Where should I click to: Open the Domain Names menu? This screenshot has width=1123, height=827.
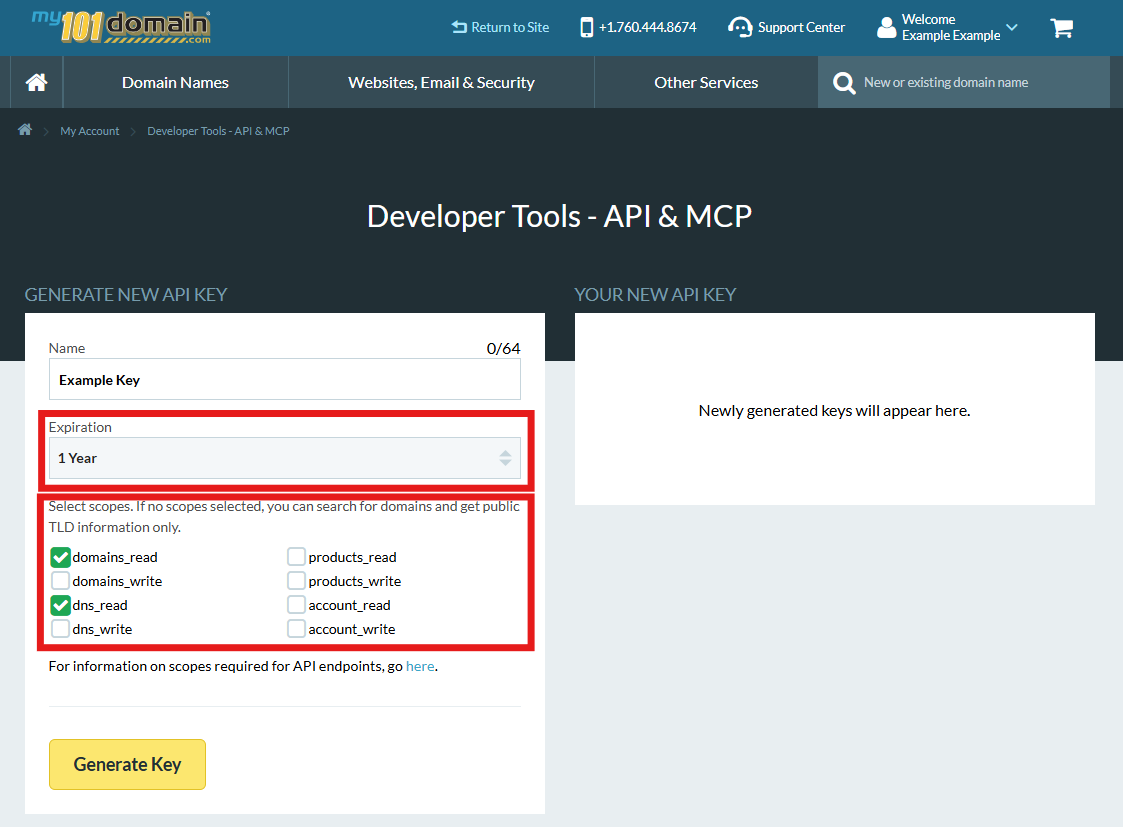[x=175, y=82]
